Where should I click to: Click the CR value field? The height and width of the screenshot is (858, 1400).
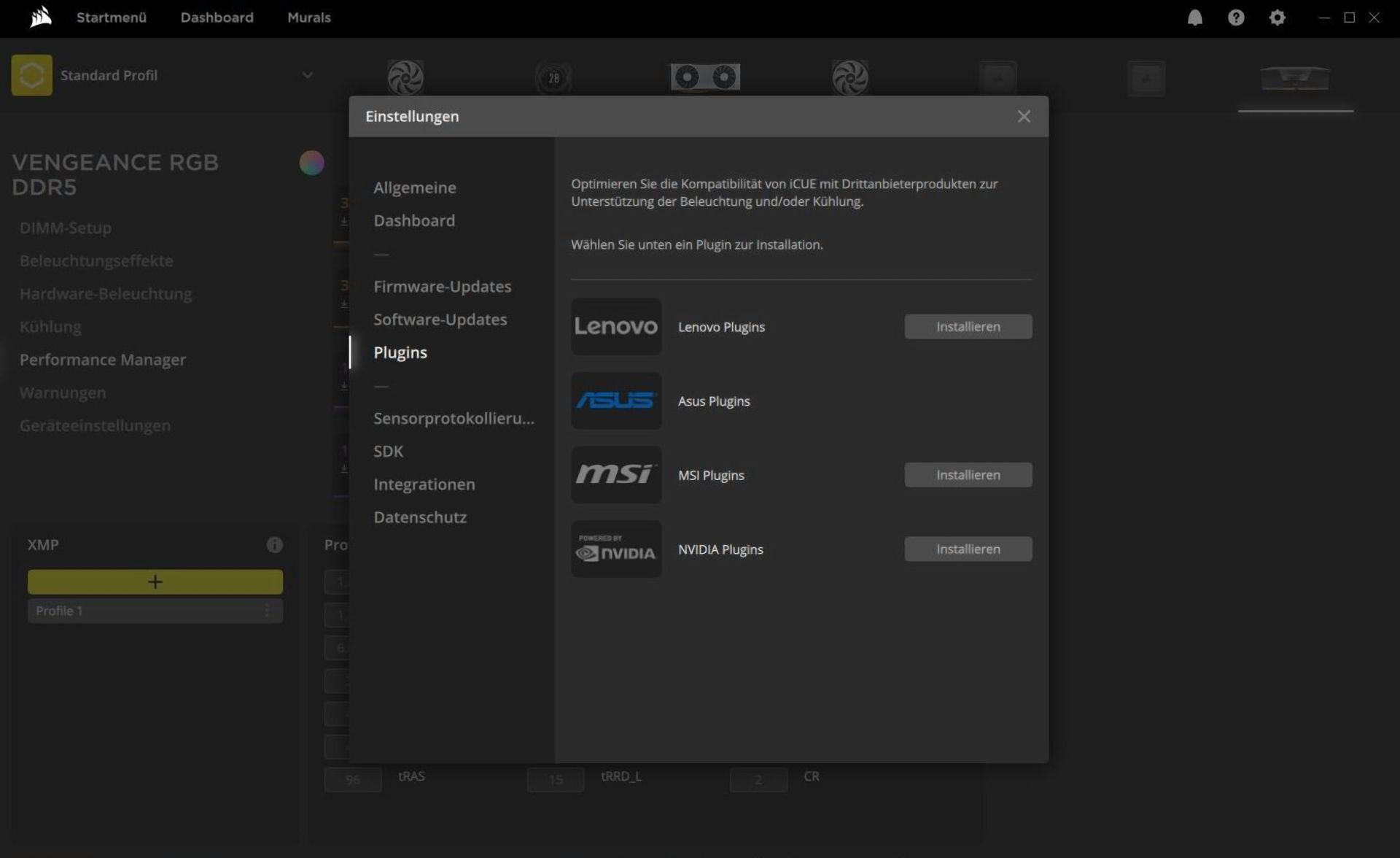tap(758, 779)
